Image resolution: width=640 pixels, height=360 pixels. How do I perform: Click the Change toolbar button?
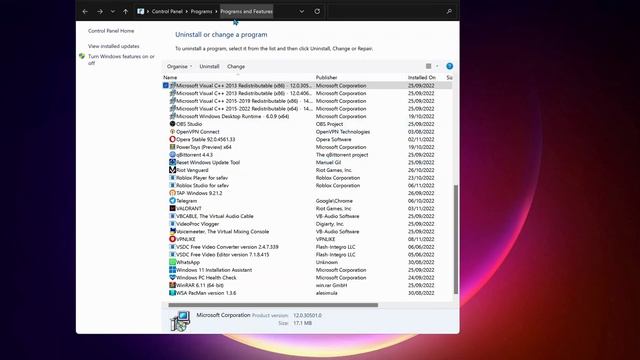coord(236,66)
